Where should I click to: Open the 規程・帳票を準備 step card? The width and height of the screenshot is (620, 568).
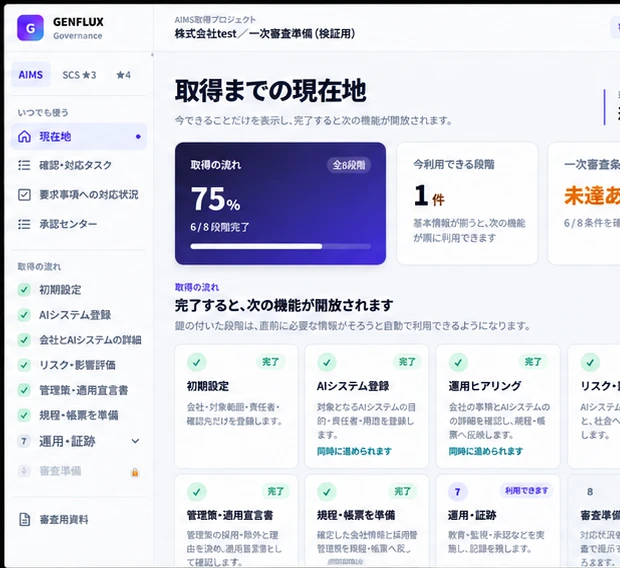tap(367, 520)
